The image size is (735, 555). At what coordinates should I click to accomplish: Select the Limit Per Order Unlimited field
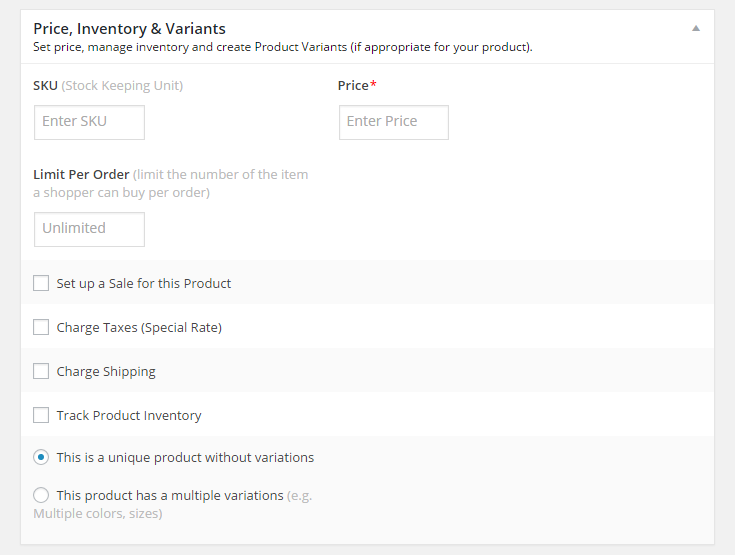coord(89,229)
